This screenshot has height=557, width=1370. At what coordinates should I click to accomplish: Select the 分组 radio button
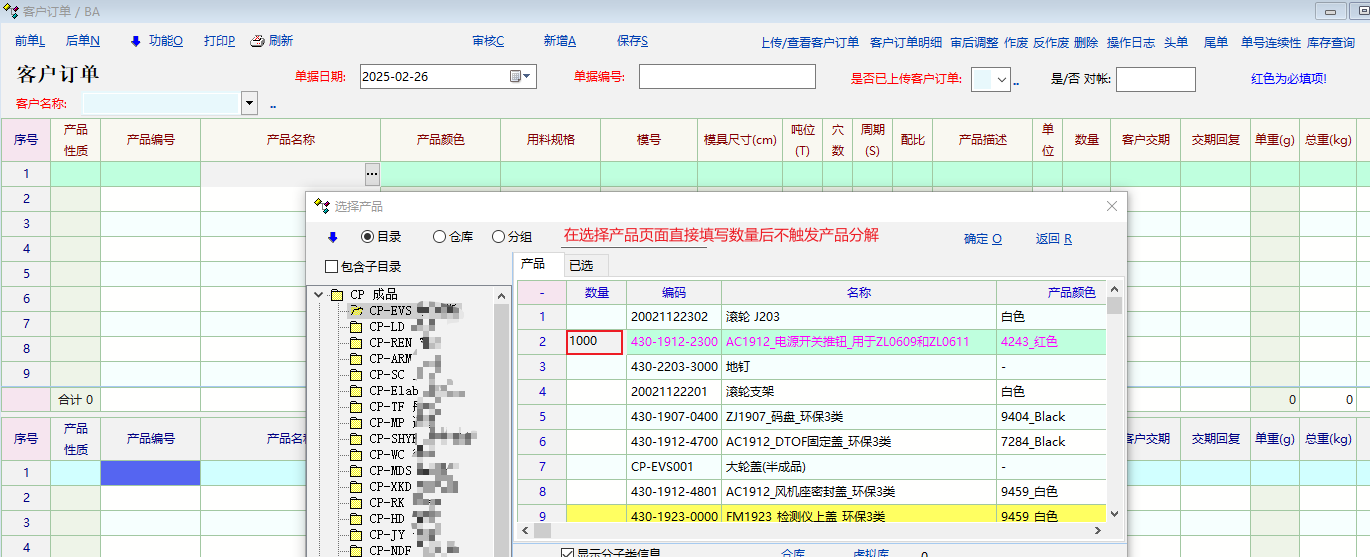pyautogui.click(x=498, y=237)
